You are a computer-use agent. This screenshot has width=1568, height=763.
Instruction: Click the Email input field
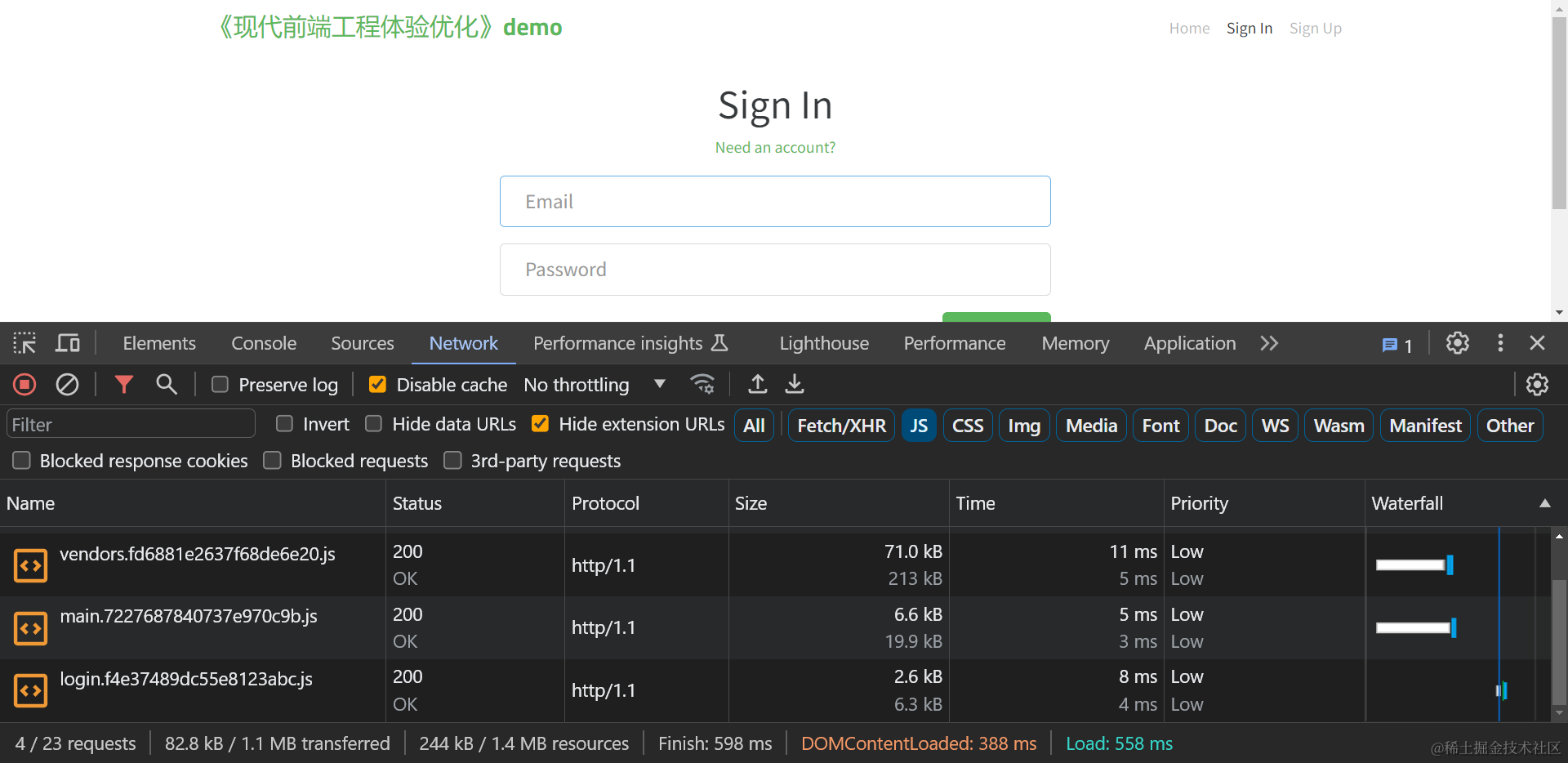[775, 202]
